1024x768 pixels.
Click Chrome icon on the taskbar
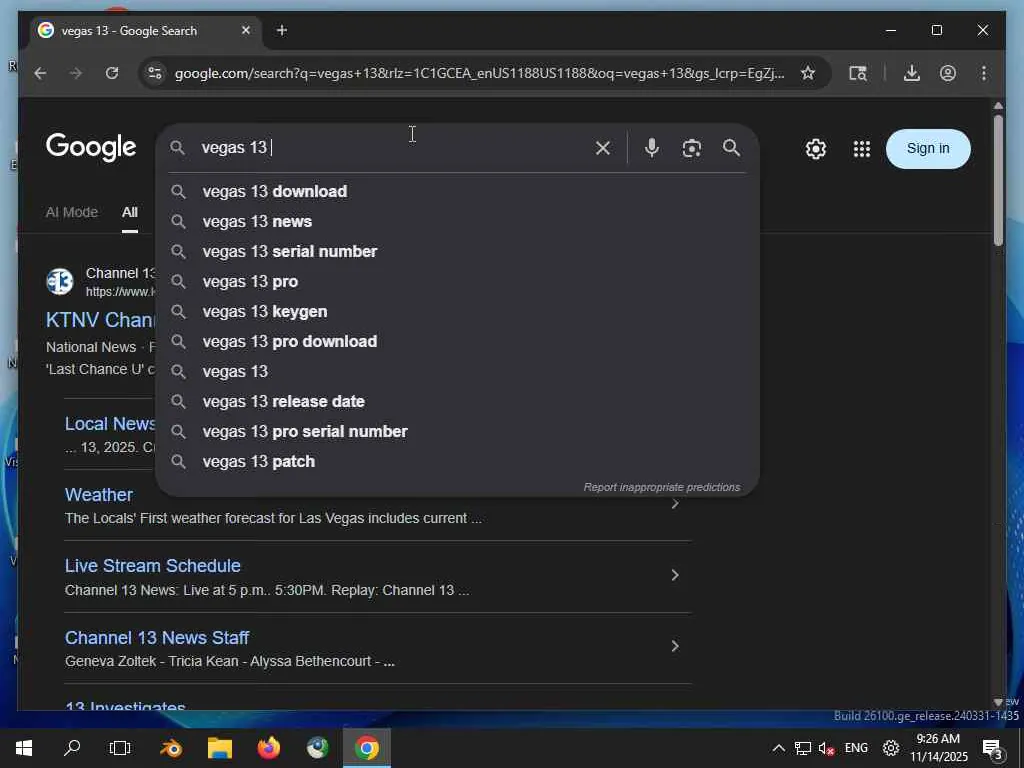pos(367,748)
